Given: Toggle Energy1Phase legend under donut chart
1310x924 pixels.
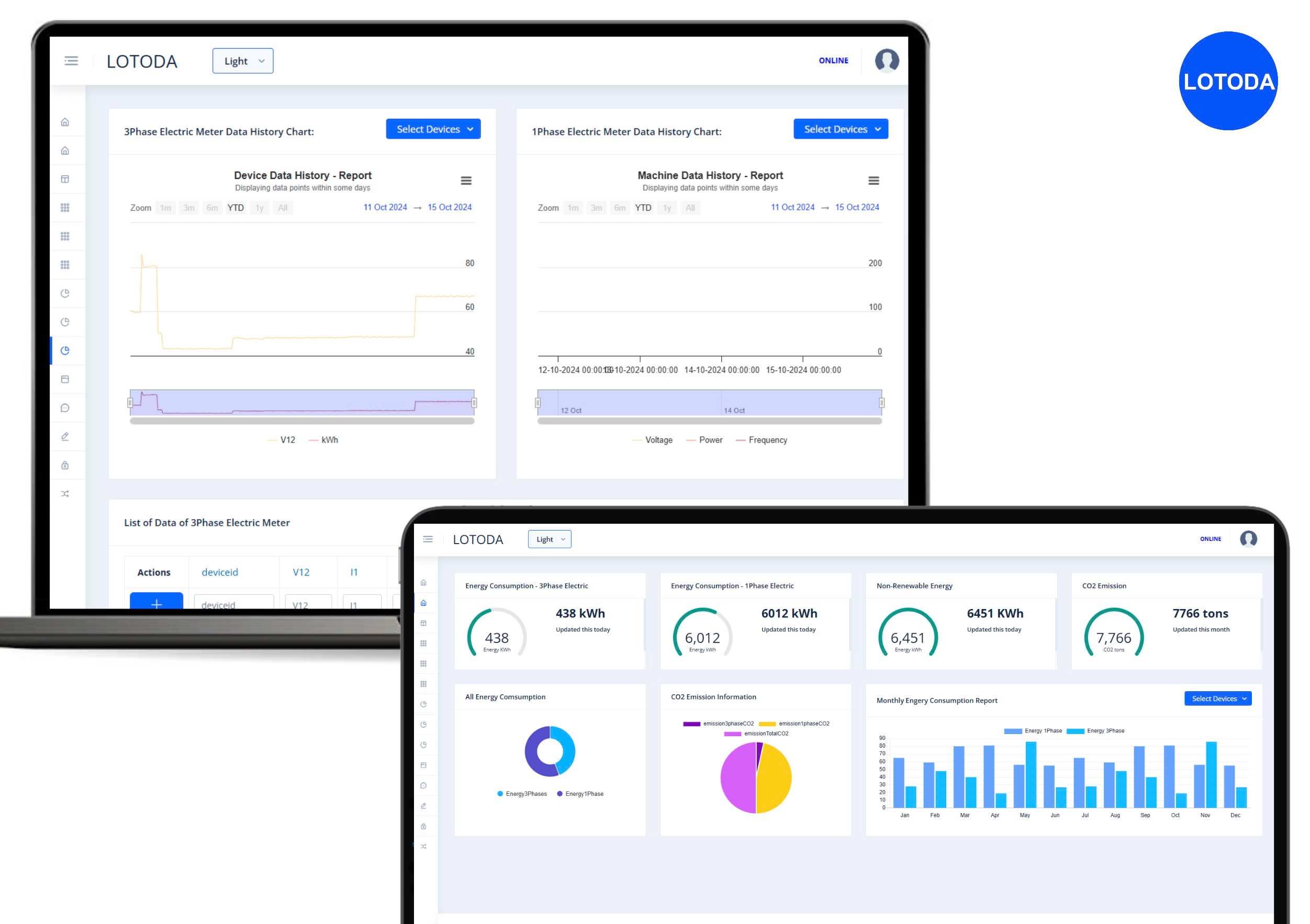Looking at the screenshot, I should 580,794.
